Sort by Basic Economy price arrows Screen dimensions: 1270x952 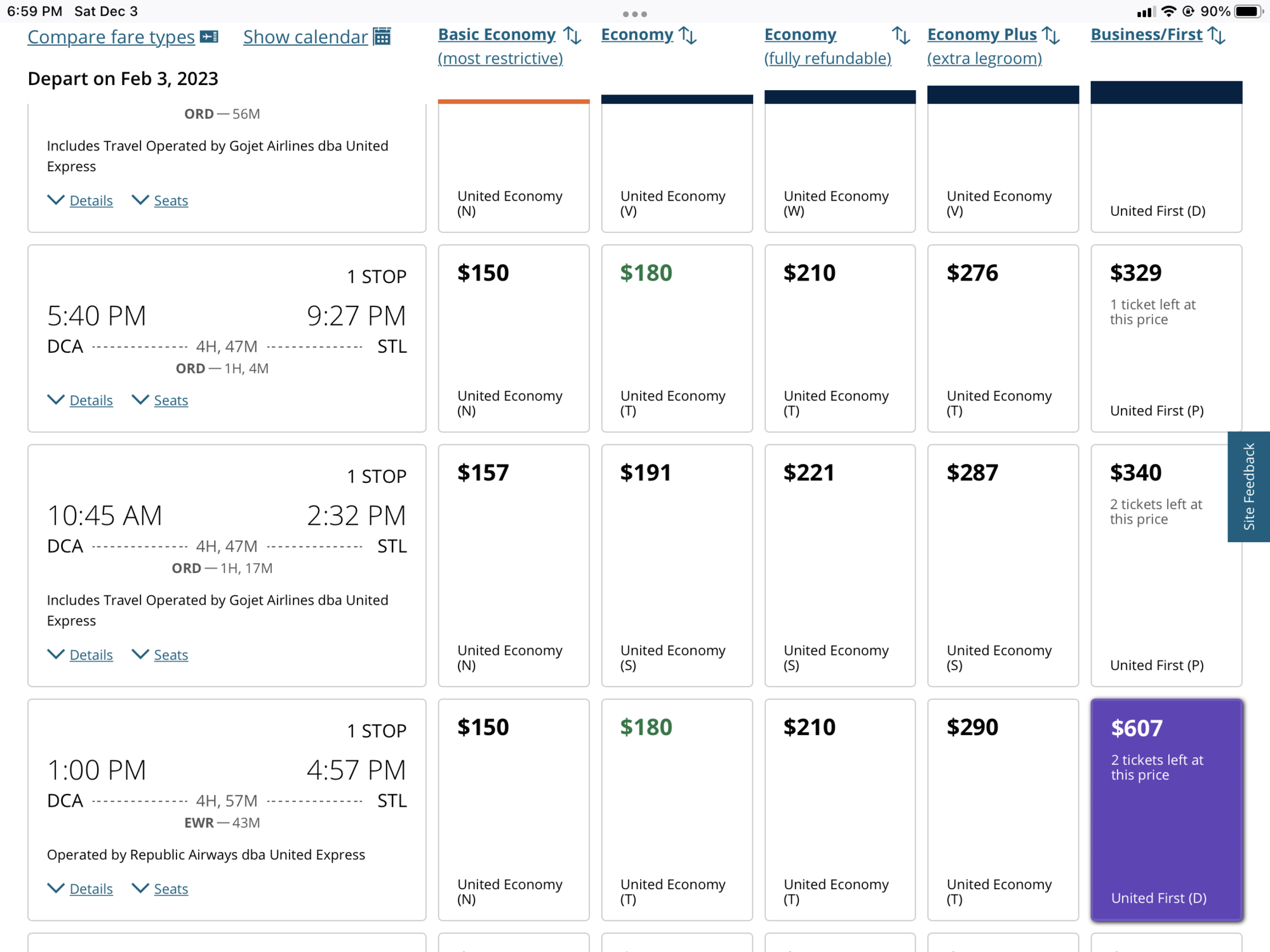[572, 35]
